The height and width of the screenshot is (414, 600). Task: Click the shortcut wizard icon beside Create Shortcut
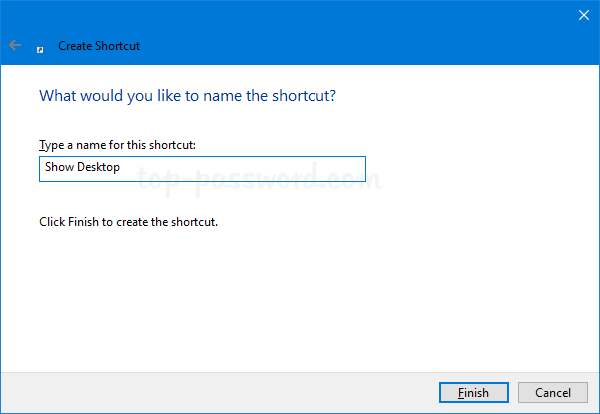[x=40, y=46]
